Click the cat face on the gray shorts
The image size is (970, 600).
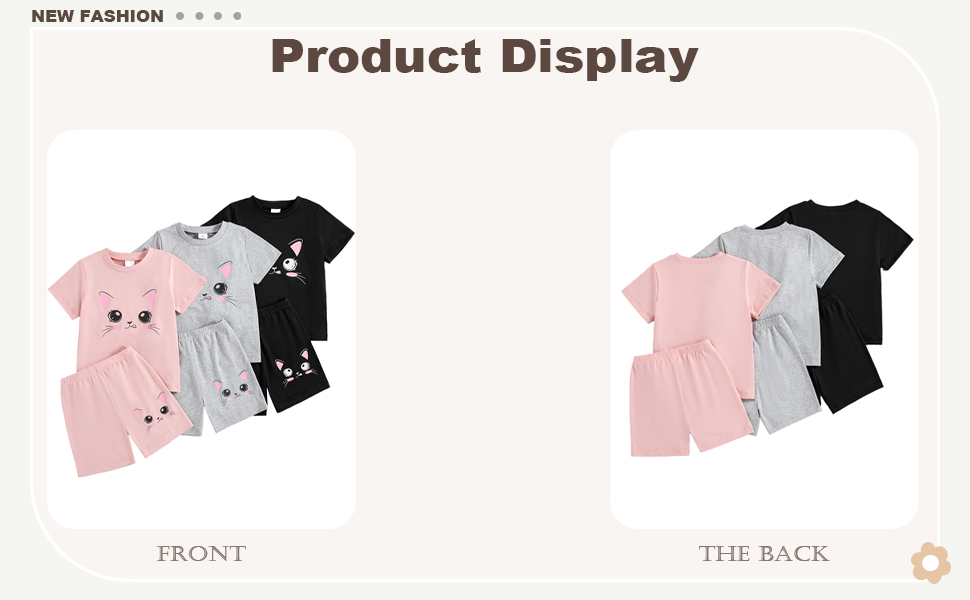point(234,388)
